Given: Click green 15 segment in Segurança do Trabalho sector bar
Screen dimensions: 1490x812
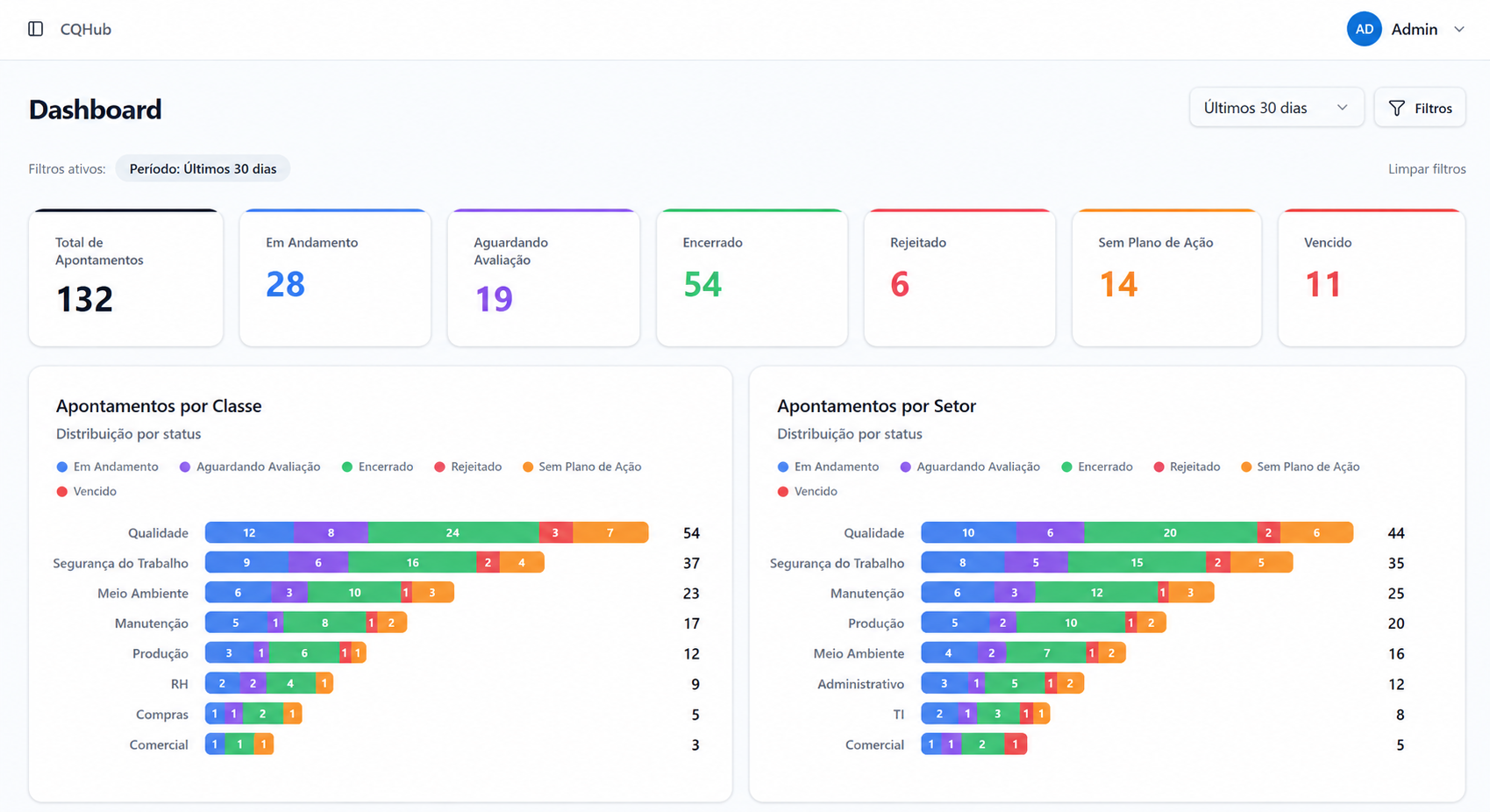Looking at the screenshot, I should coord(1137,562).
